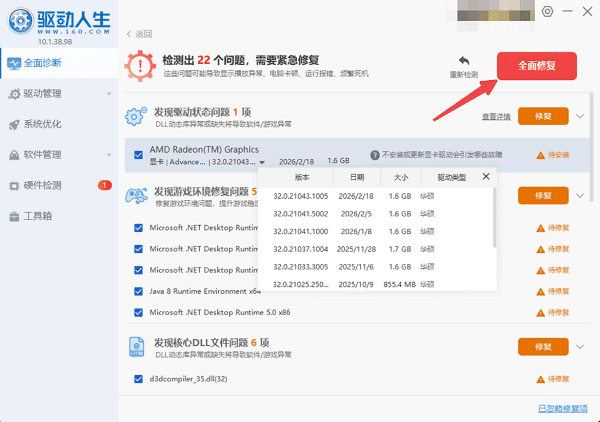Click 修复 button for game environment issues
The image size is (600, 422).
click(x=543, y=196)
